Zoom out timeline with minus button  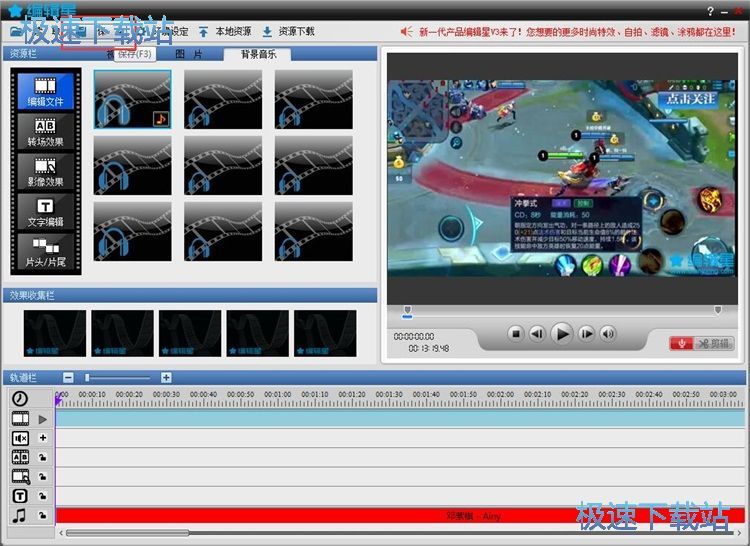tap(68, 378)
